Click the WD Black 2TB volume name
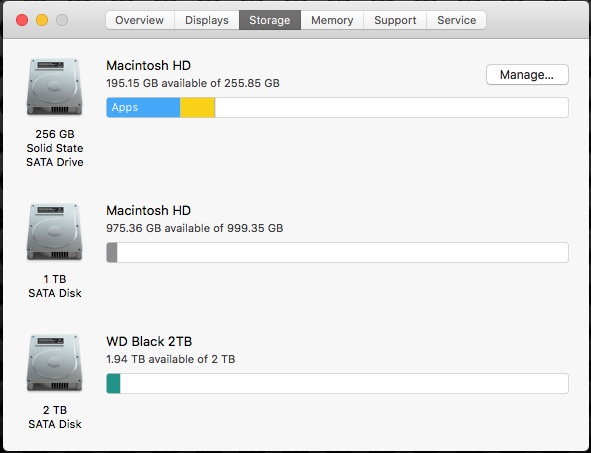The width and height of the screenshot is (591, 453). pos(149,341)
